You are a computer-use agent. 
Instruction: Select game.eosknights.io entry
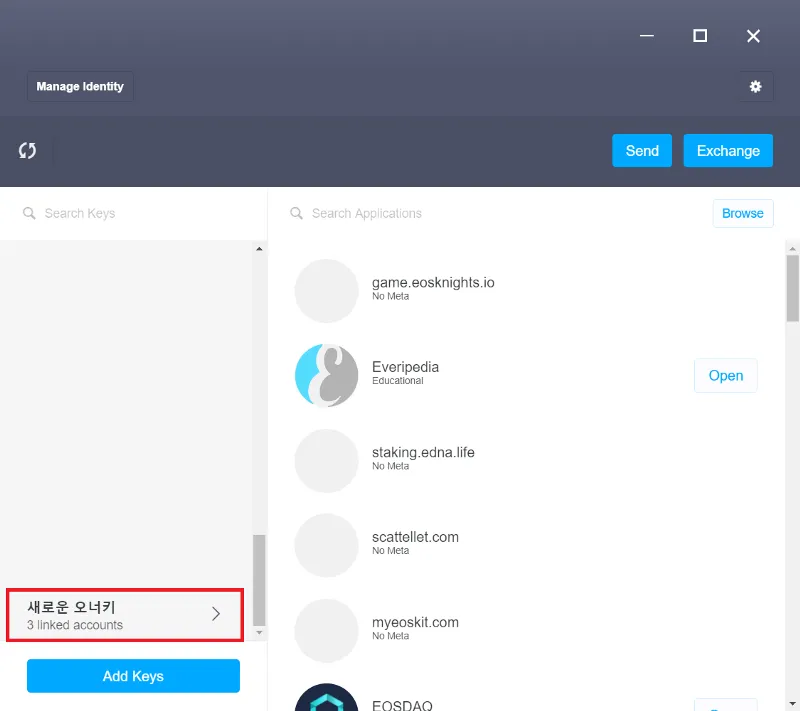[433, 283]
